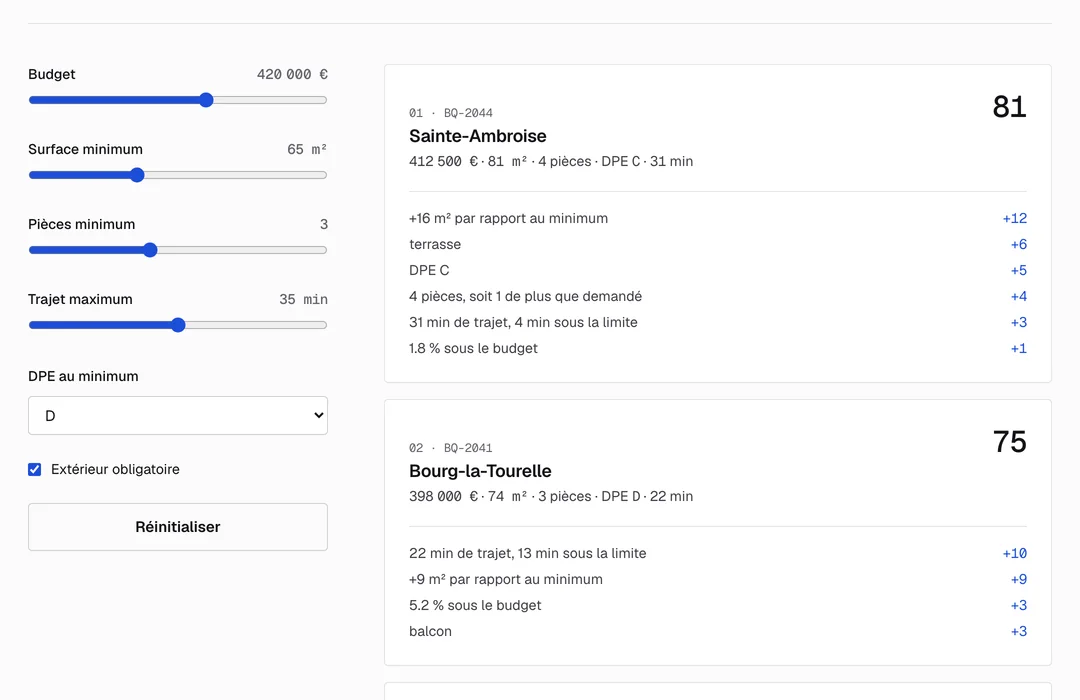Uncheck the Extérieur obligatoire checkbox
The height and width of the screenshot is (700, 1080).
pyautogui.click(x=34, y=469)
